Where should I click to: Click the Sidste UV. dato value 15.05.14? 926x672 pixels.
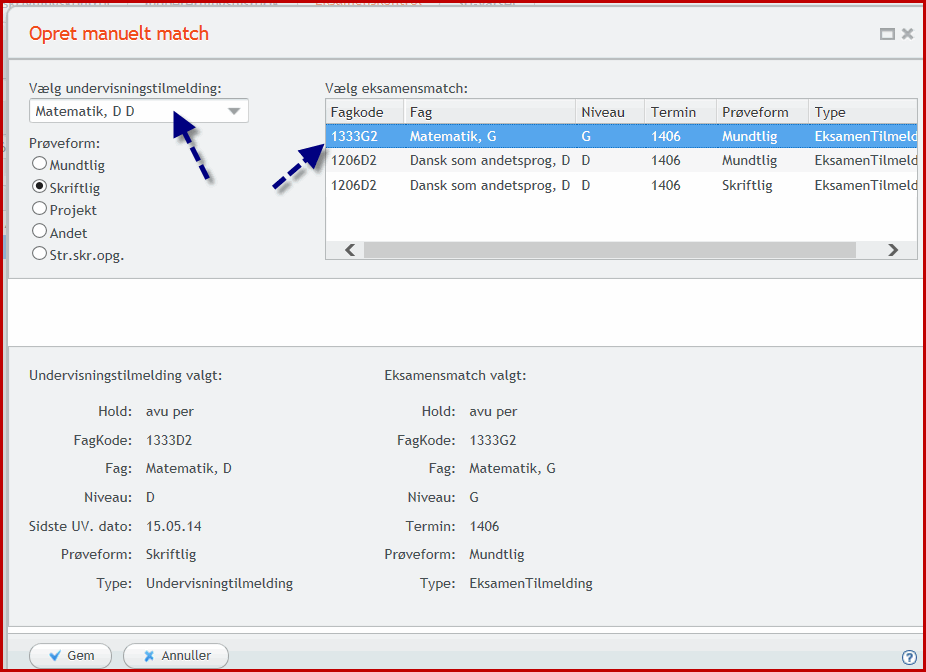pos(174,526)
